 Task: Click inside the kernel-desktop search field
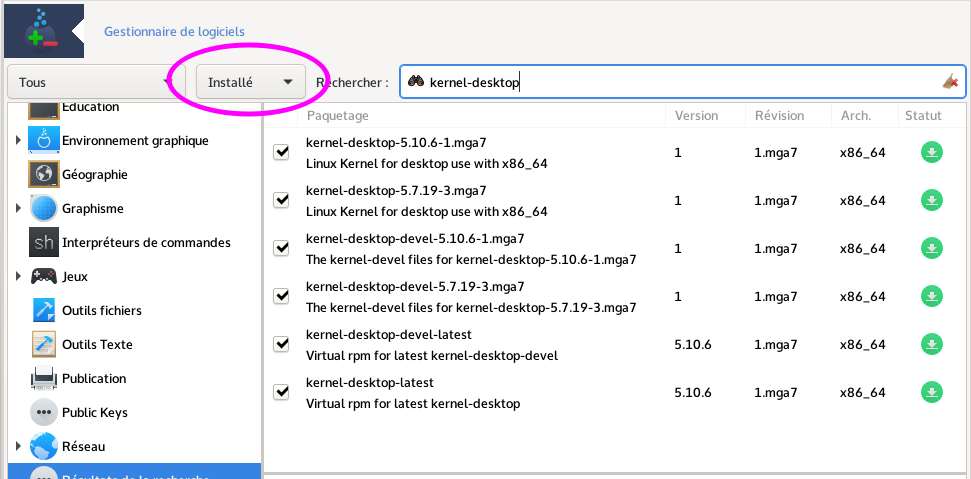[x=682, y=82]
